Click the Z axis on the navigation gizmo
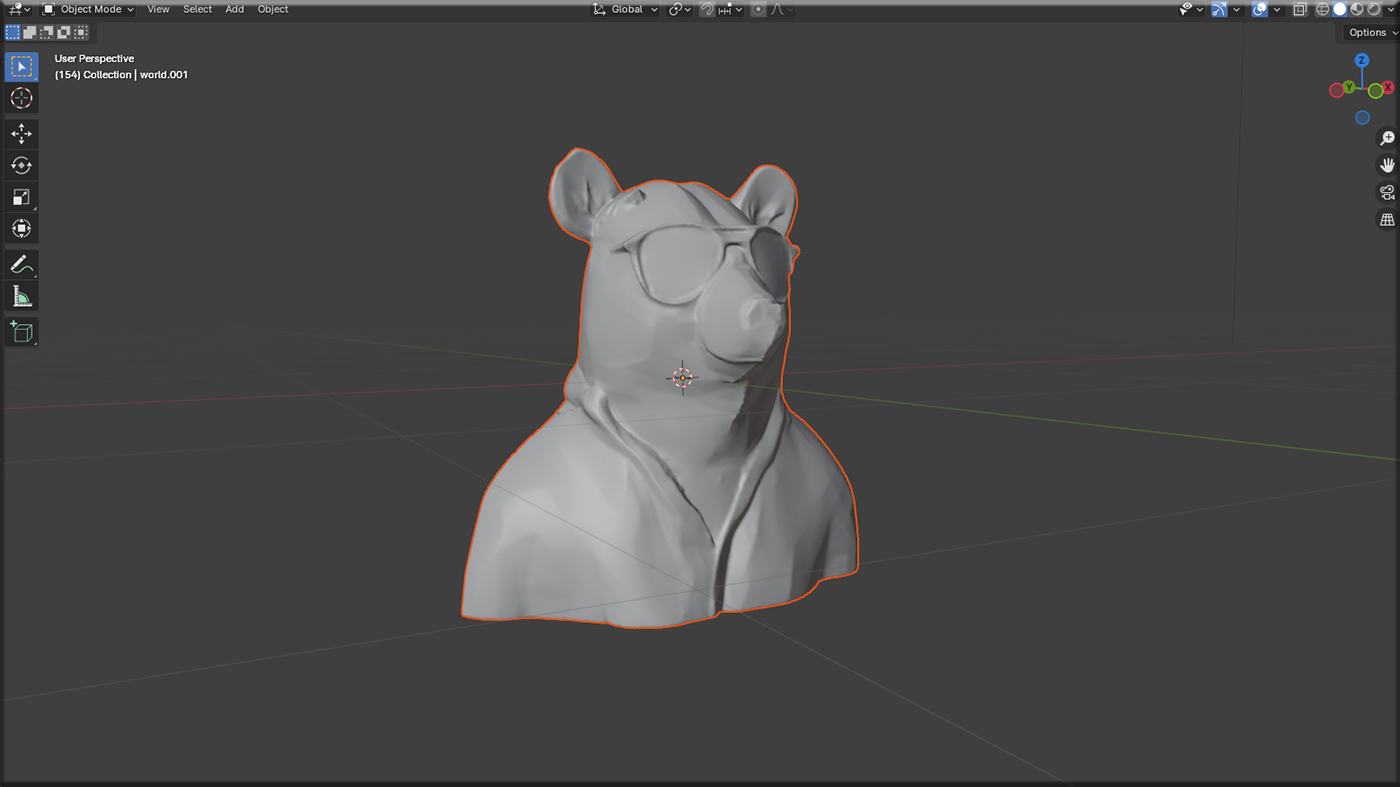Viewport: 1400px width, 787px height. [1361, 60]
